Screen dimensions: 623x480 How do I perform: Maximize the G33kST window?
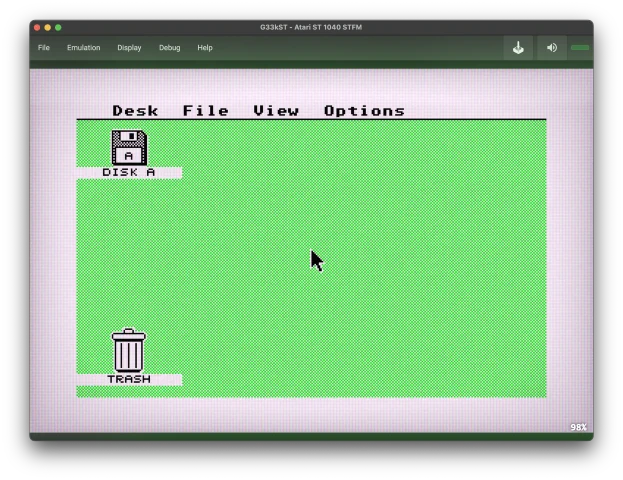[x=58, y=27]
